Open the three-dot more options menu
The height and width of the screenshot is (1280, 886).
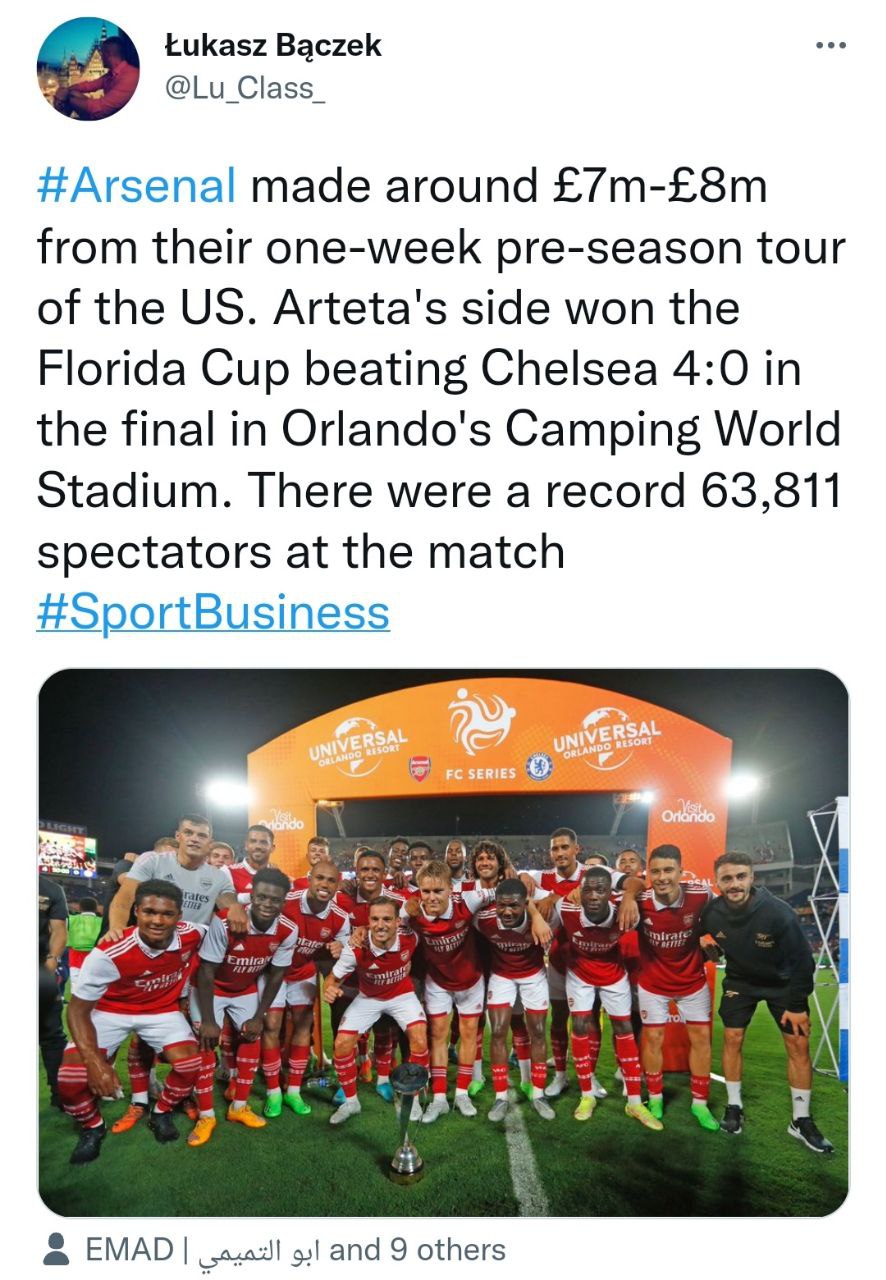[830, 45]
